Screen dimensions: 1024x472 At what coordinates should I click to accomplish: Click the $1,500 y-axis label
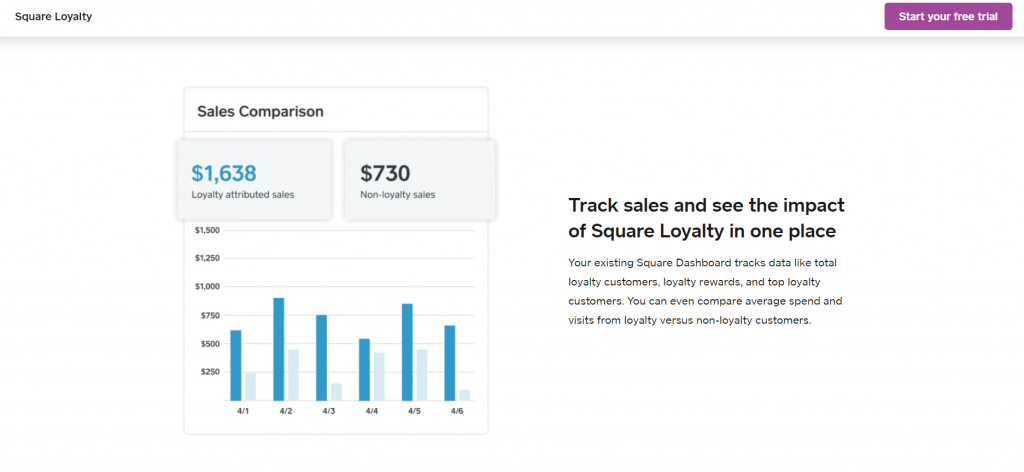208,230
